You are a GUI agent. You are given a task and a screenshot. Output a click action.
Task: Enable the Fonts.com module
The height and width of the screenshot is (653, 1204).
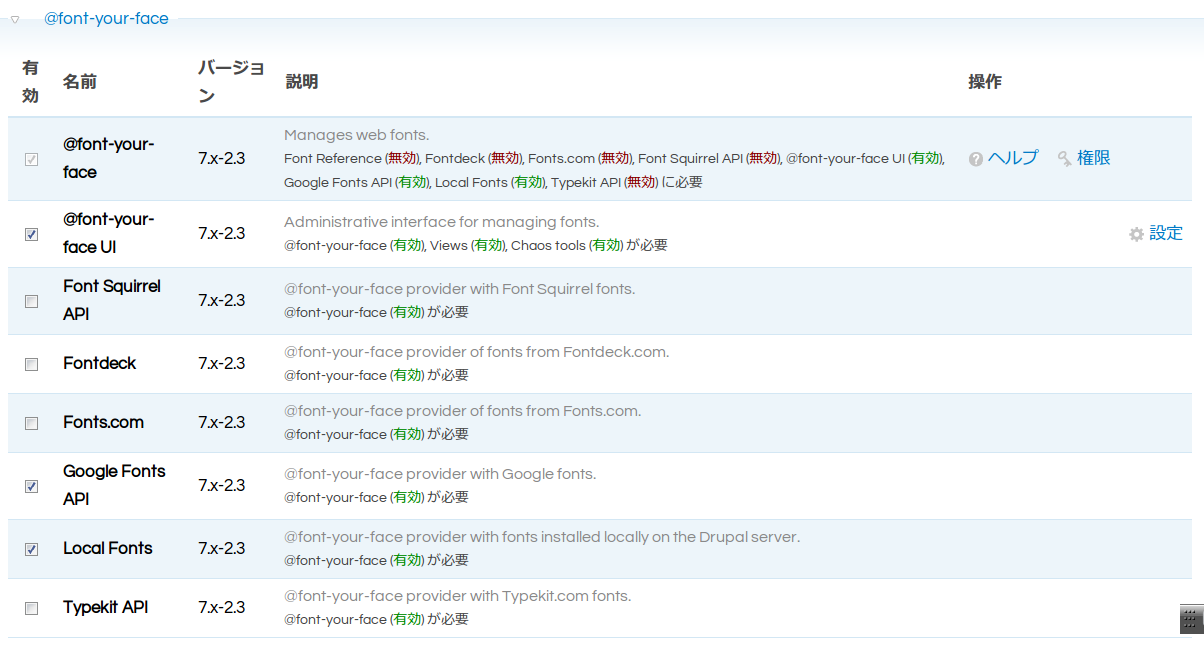pyautogui.click(x=30, y=422)
